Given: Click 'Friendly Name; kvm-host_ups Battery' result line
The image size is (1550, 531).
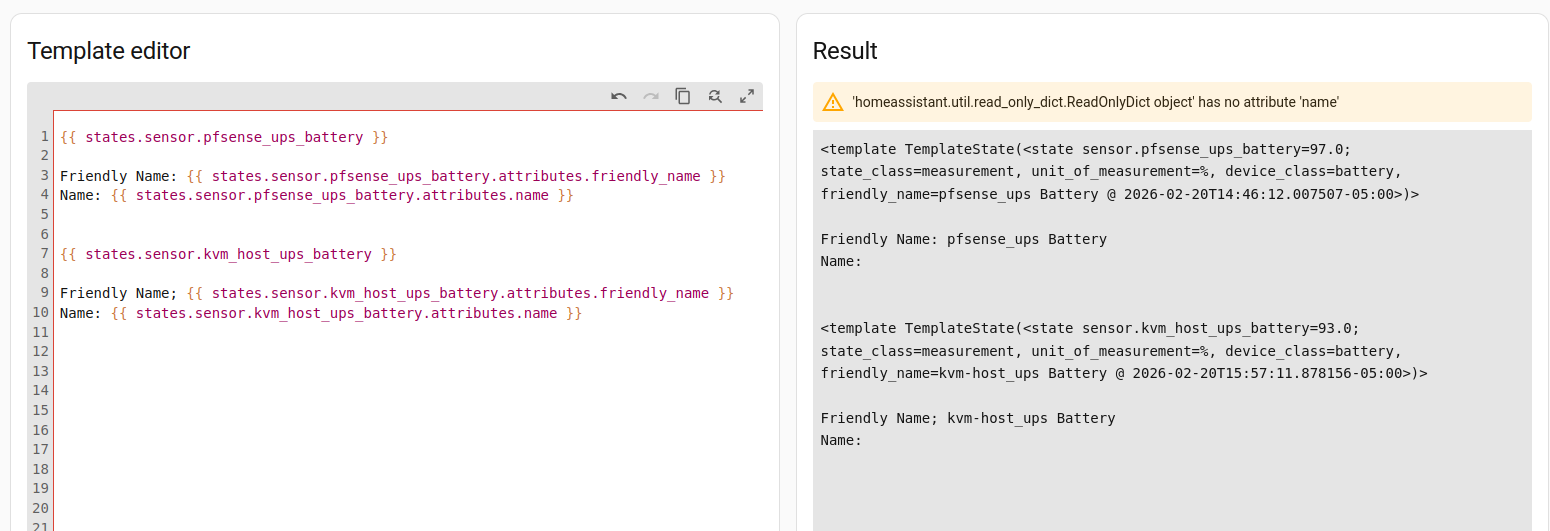Looking at the screenshot, I should pos(967,418).
